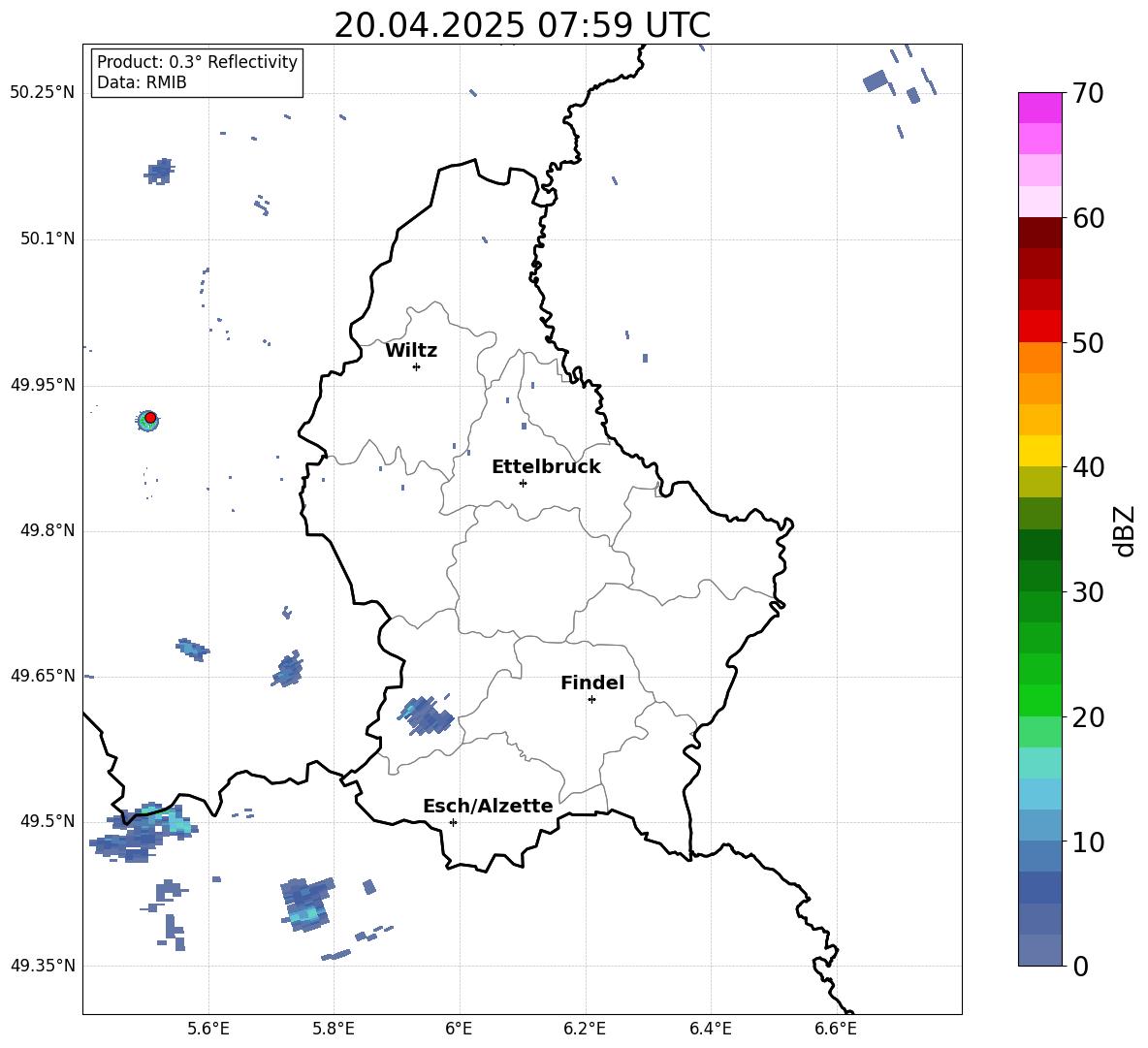This screenshot has width=1148, height=1048.
Task: Select the Findel station label
Action: (592, 683)
